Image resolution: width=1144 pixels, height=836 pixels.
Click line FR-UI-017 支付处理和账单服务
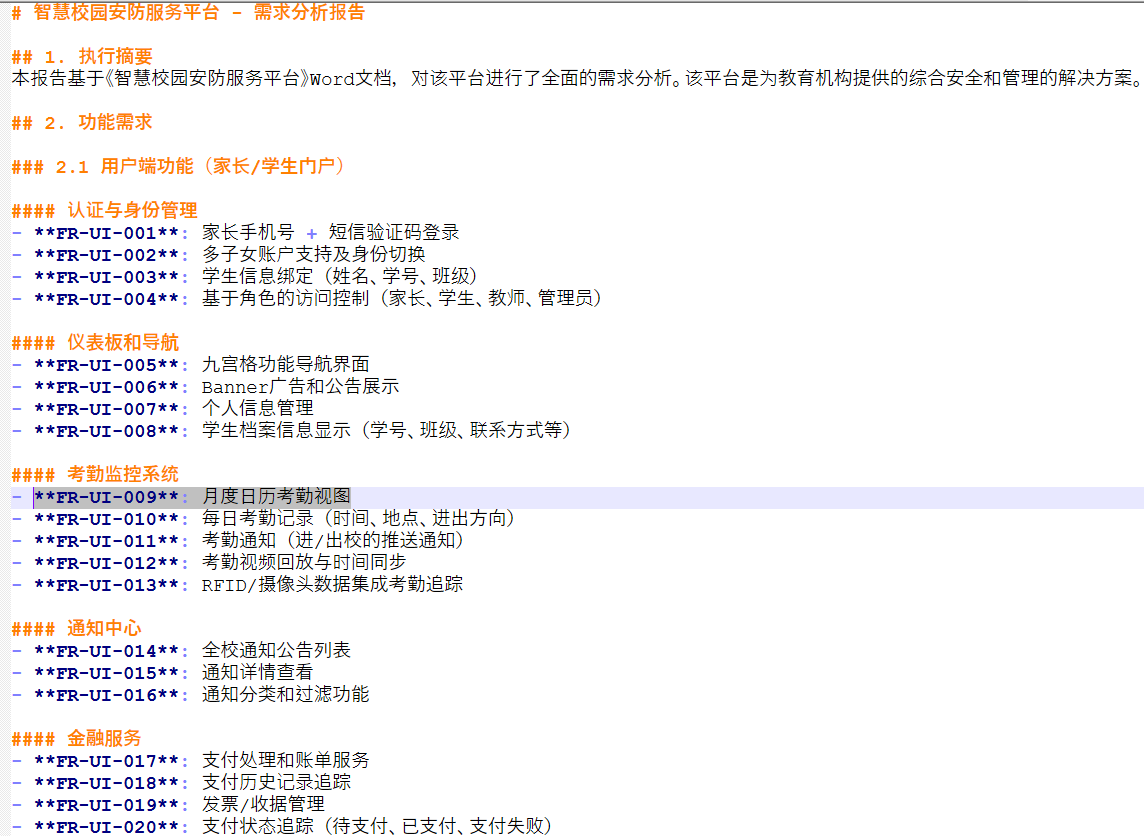coord(190,761)
